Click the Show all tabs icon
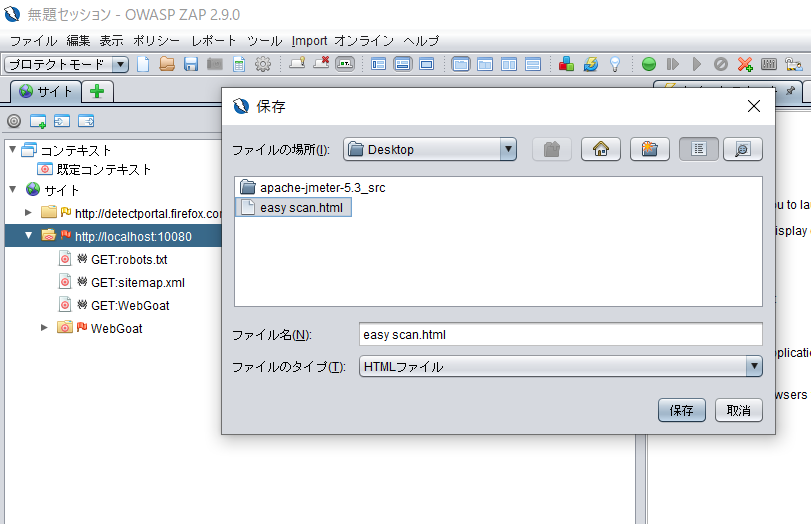This screenshot has height=524, width=811. point(297,64)
